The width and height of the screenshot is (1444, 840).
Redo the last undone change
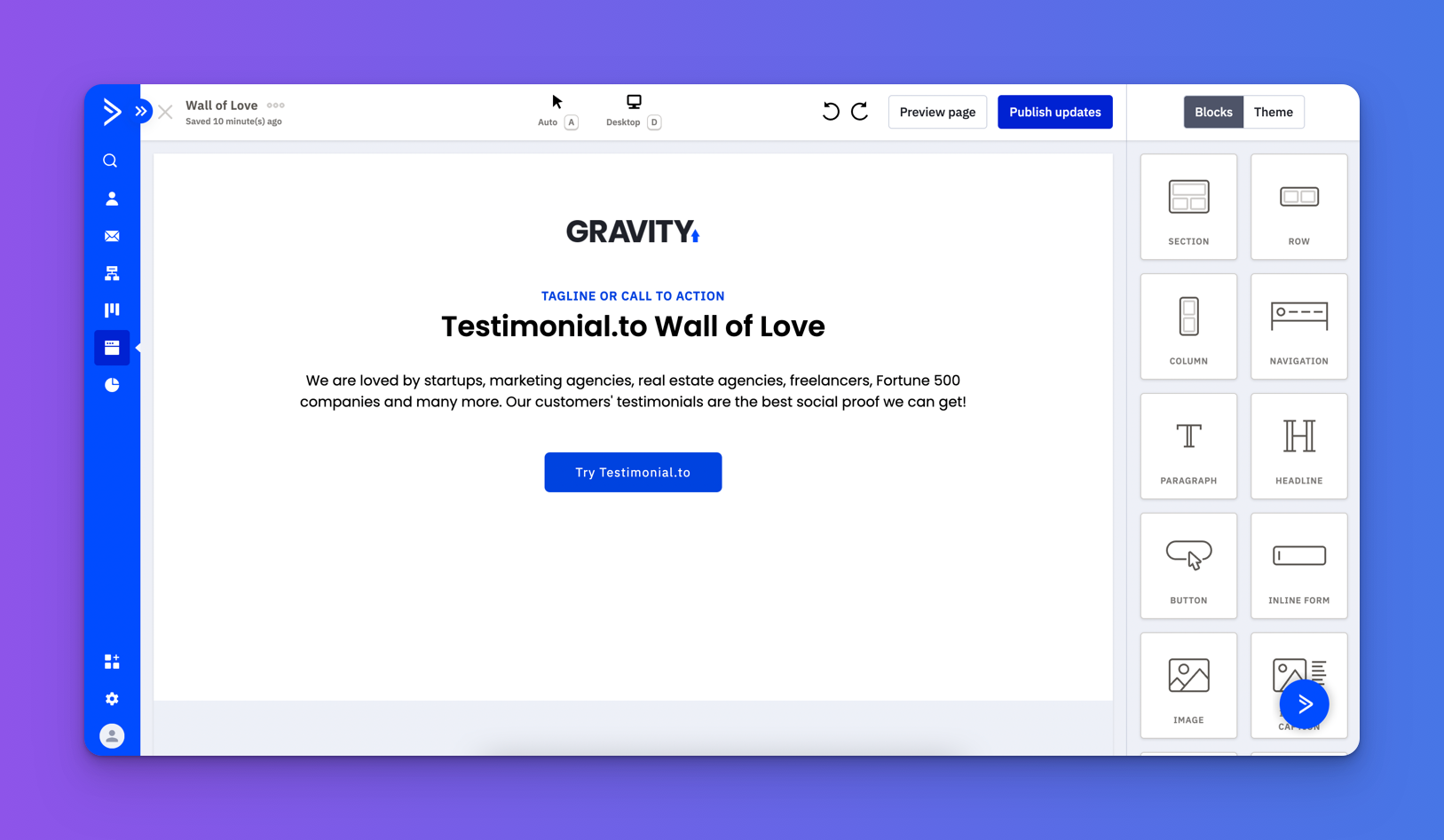click(x=860, y=112)
